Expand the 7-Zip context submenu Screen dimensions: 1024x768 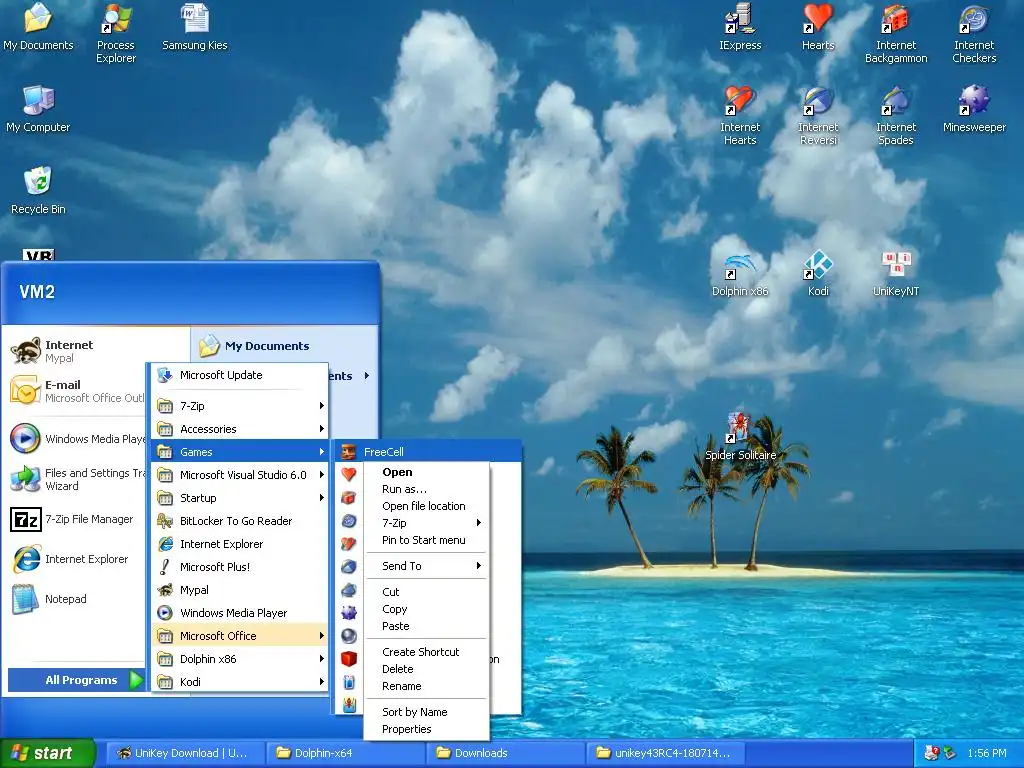426,522
